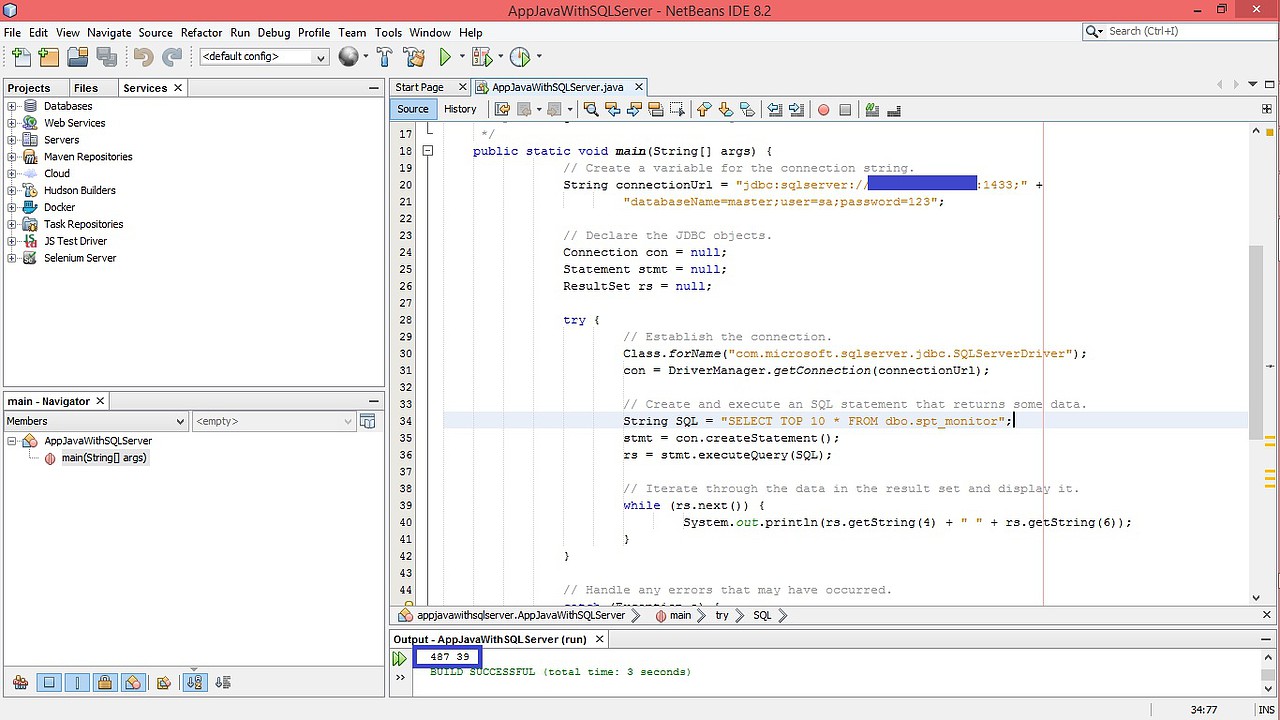Viewport: 1280px width, 720px height.
Task: Toggle Show Inner Classes filter in Navigator
Action: (133, 683)
